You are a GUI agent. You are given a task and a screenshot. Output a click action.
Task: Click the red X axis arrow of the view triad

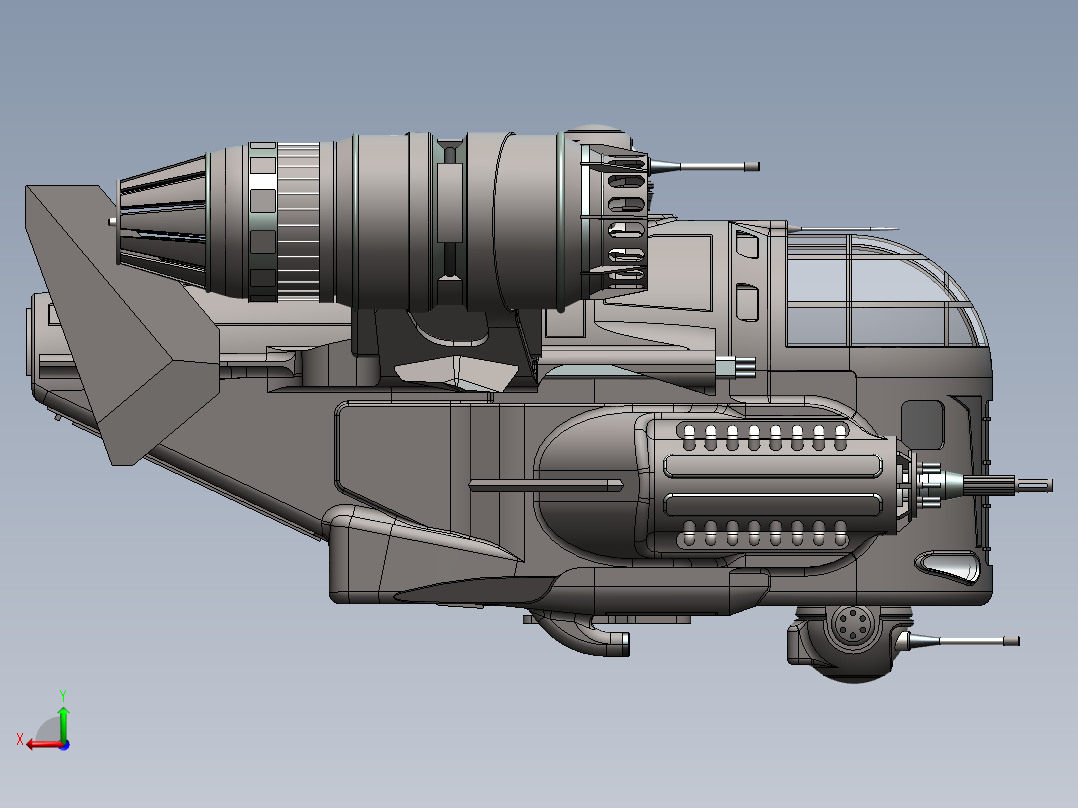[43, 744]
